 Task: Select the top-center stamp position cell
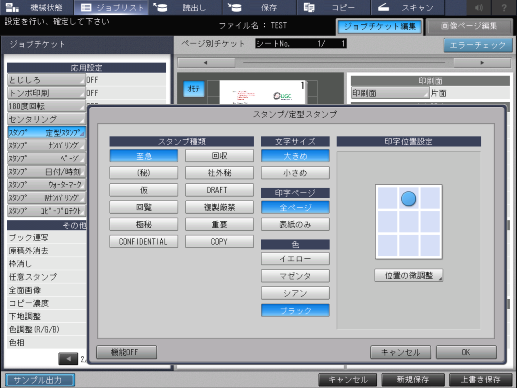pyautogui.click(x=409, y=198)
